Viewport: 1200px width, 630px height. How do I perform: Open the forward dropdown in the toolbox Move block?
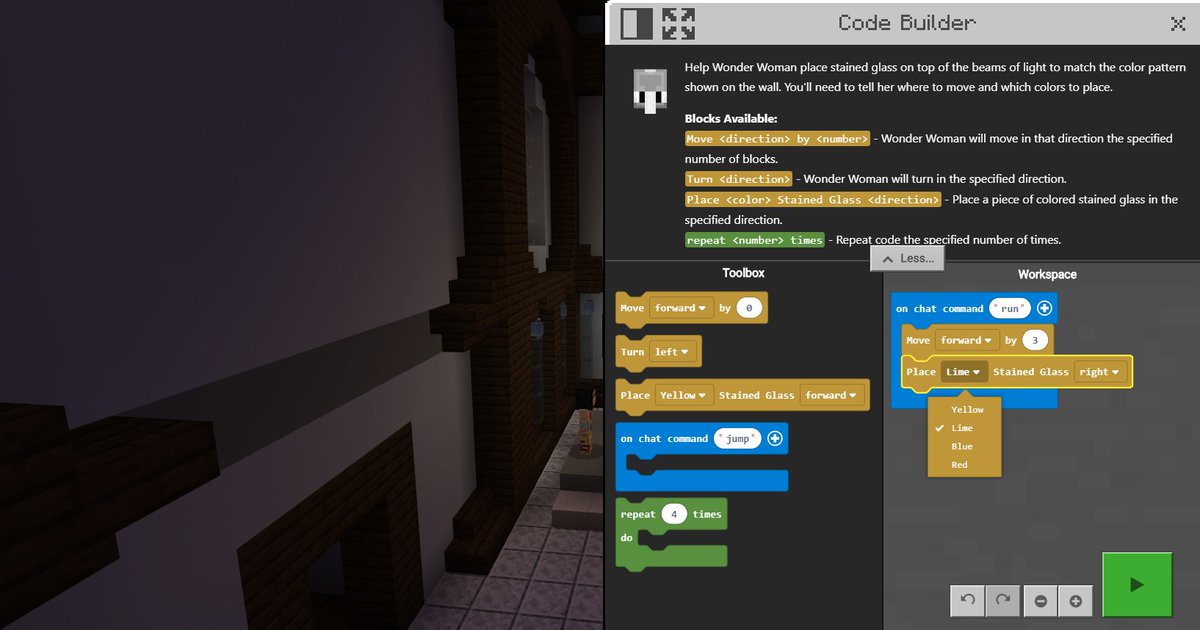click(681, 308)
